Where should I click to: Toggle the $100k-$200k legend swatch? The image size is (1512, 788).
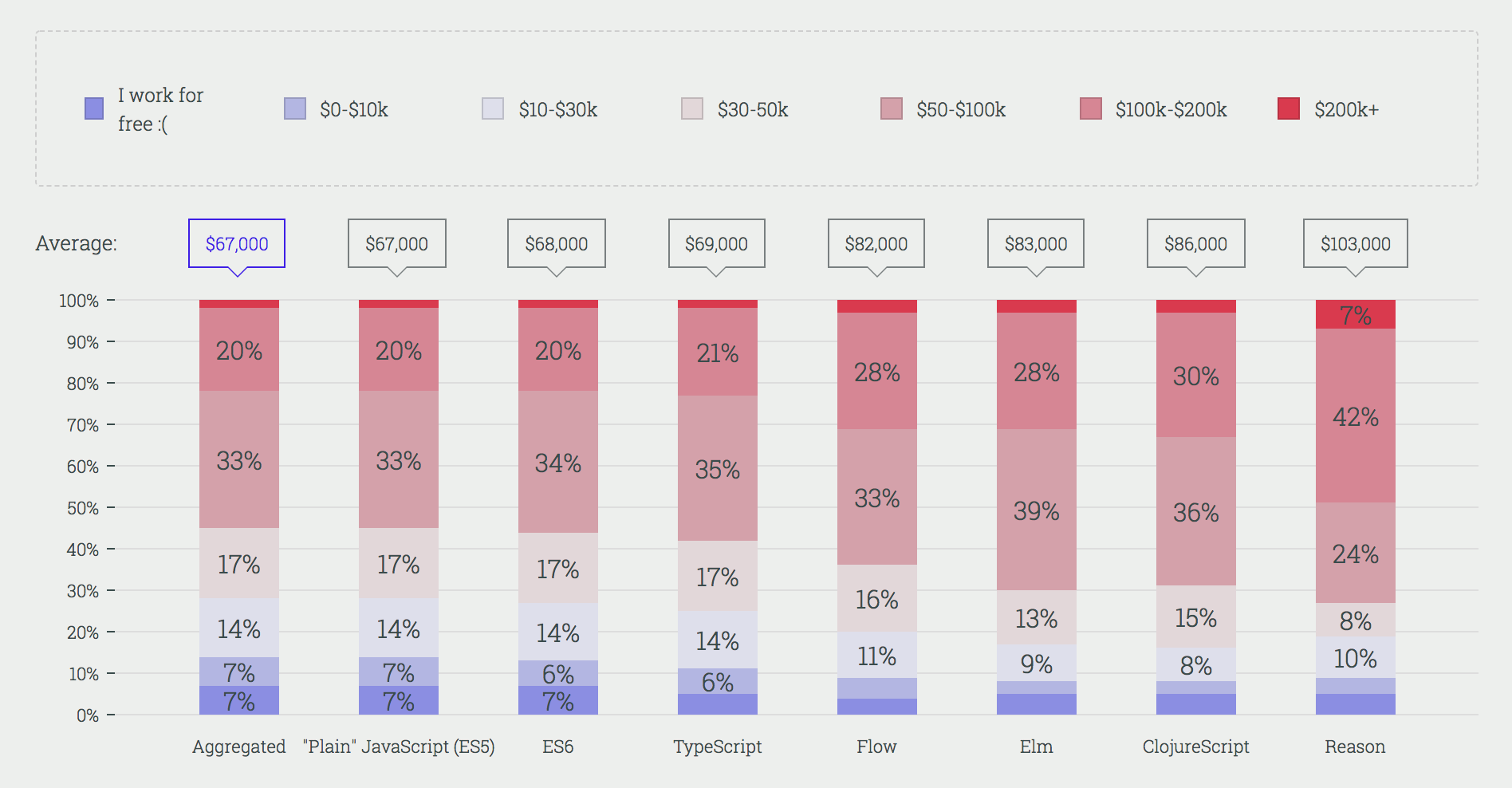tap(1090, 108)
